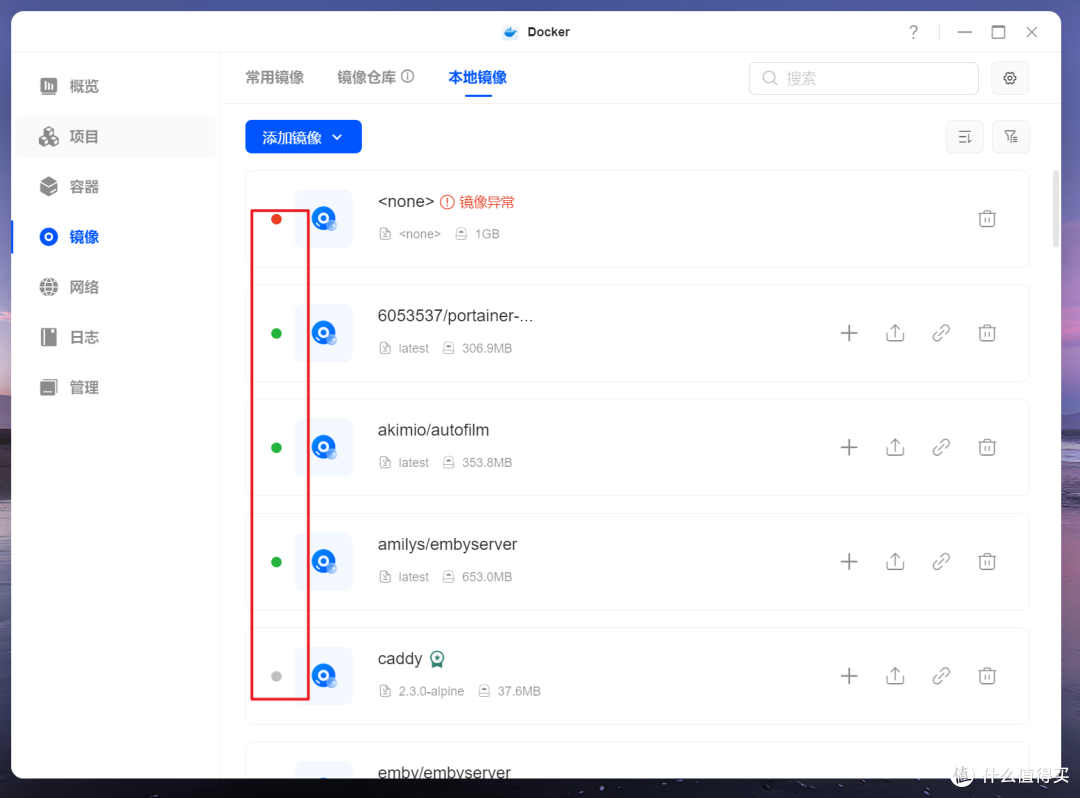Close the Docker window

pos(1031,32)
